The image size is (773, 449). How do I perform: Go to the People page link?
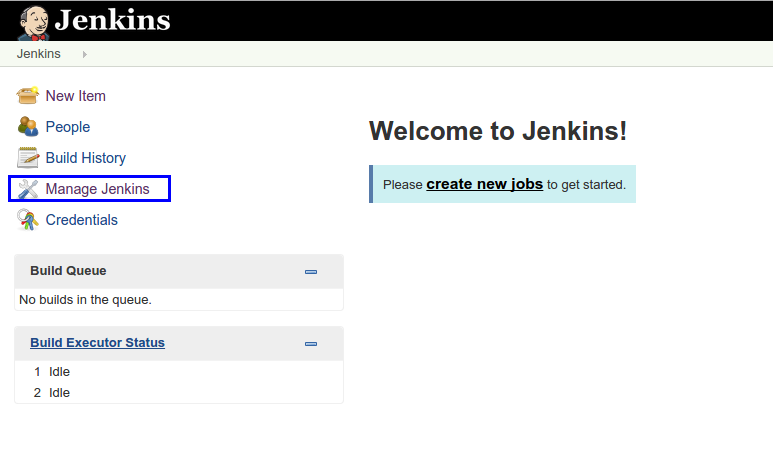(67, 127)
